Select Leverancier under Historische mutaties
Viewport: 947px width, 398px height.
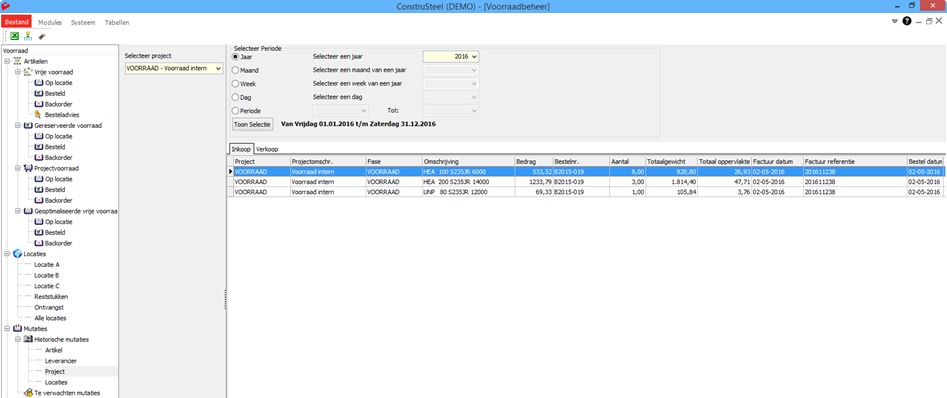click(x=59, y=361)
